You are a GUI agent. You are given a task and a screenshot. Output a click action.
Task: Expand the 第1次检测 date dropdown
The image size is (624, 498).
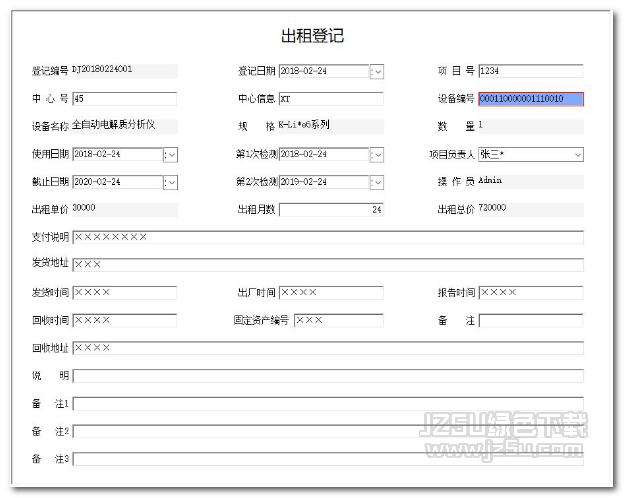click(376, 155)
